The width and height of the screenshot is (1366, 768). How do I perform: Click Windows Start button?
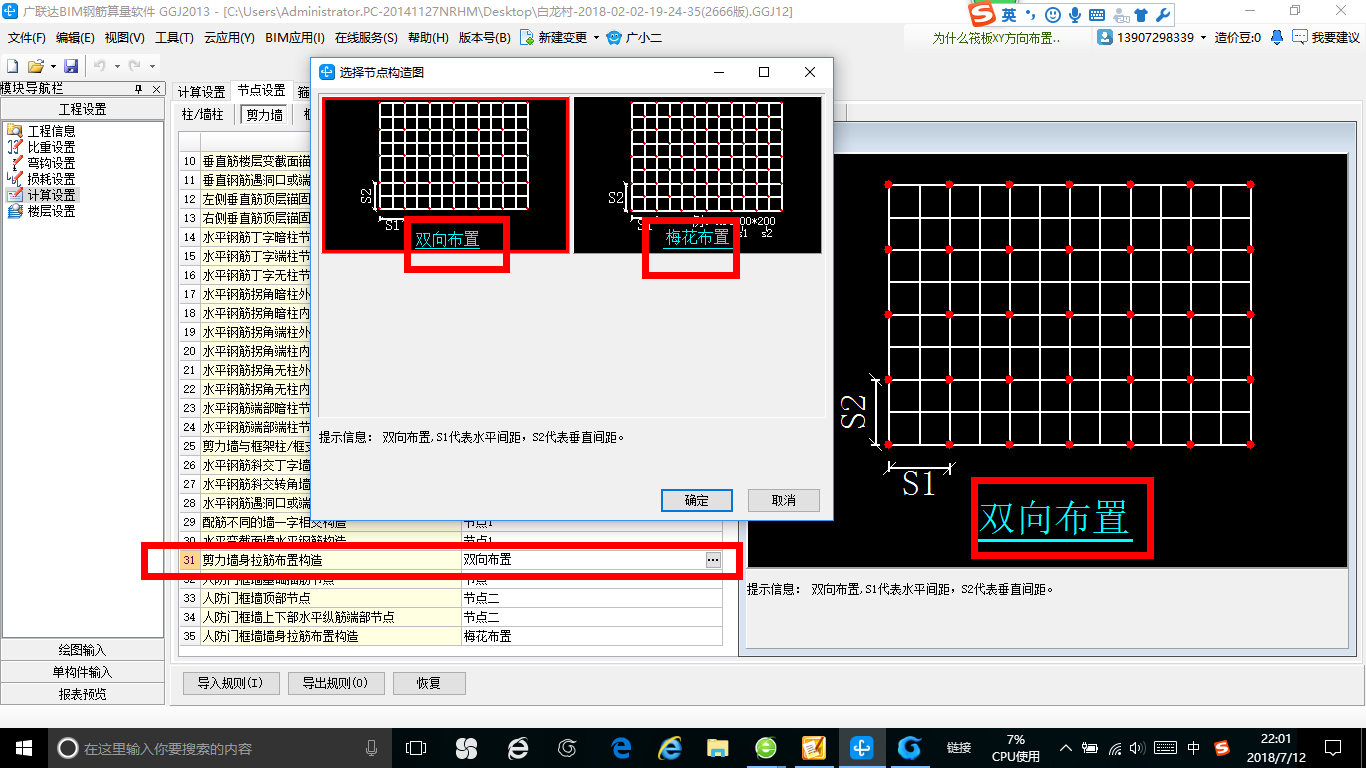tap(23, 747)
